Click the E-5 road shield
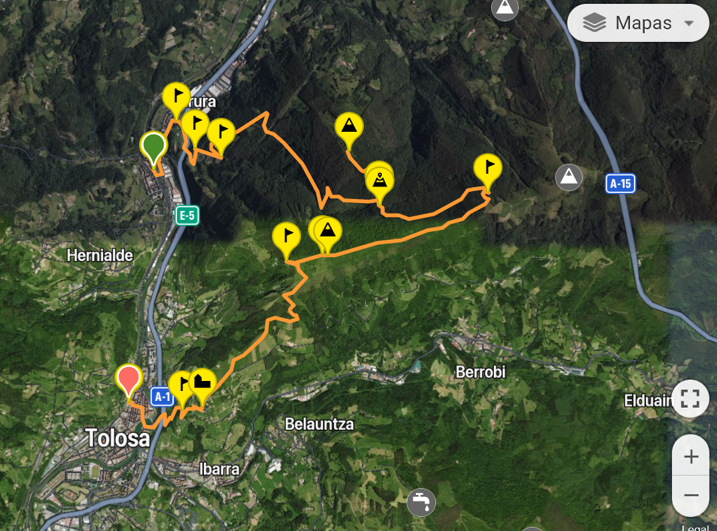The width and height of the screenshot is (717, 531). 187,215
